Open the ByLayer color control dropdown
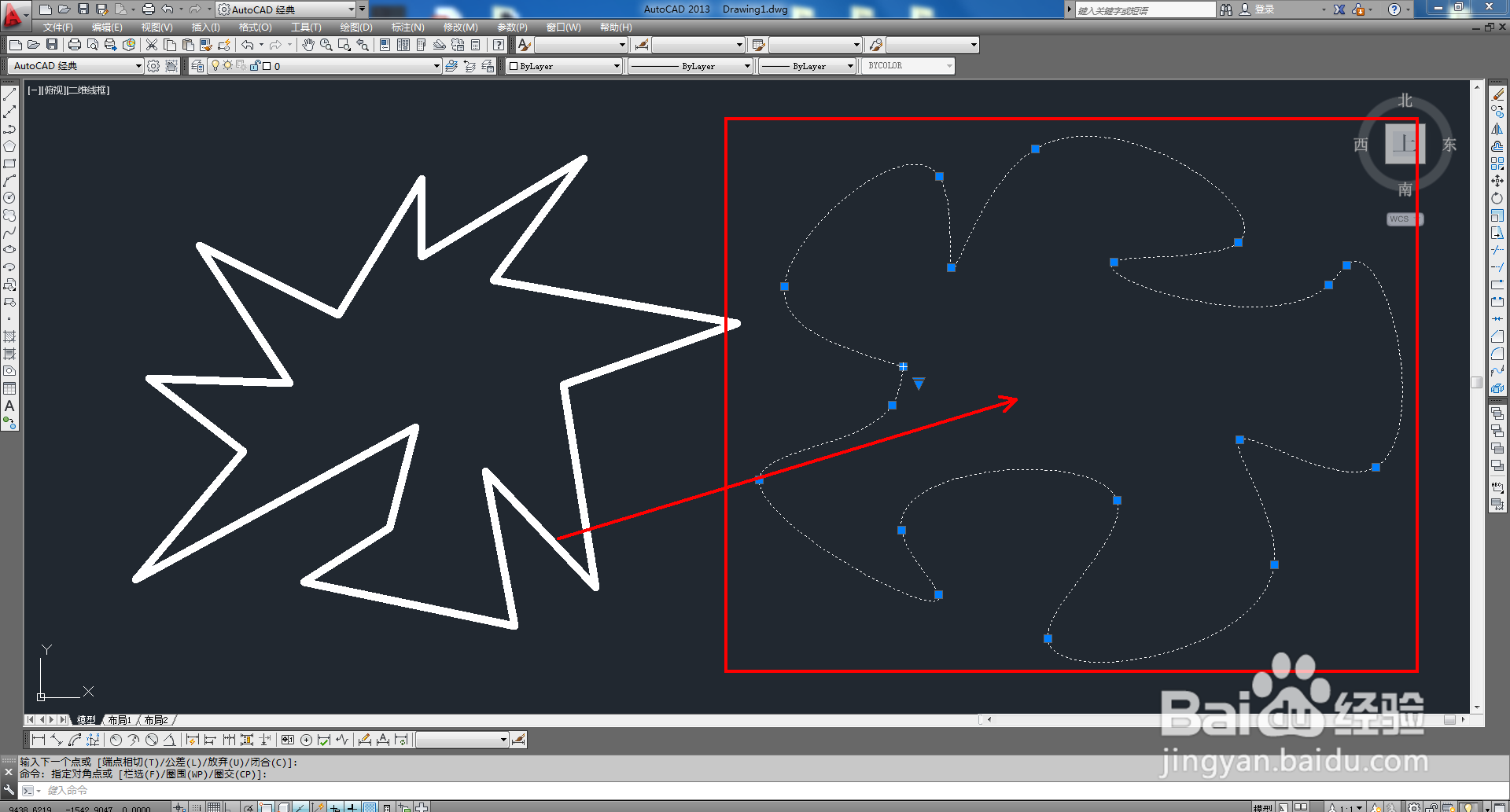1510x812 pixels. (564, 66)
